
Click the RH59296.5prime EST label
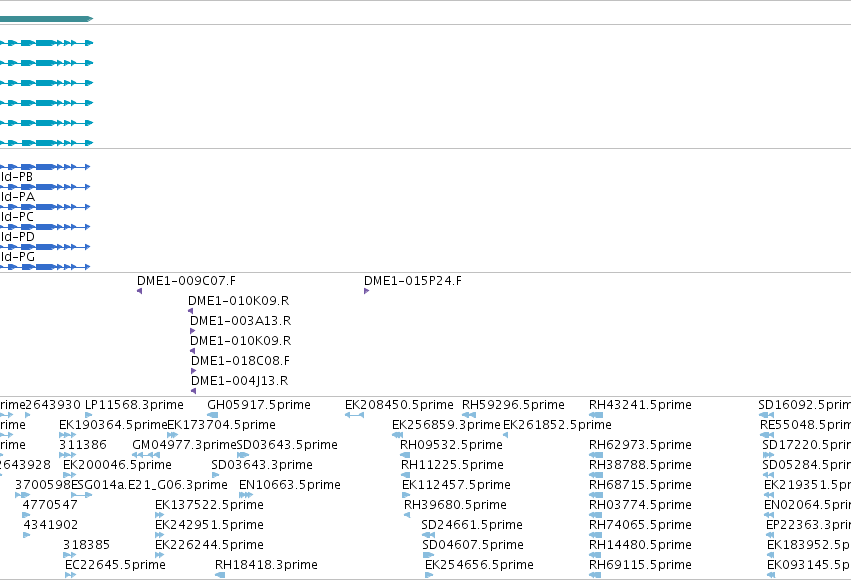[513, 405]
